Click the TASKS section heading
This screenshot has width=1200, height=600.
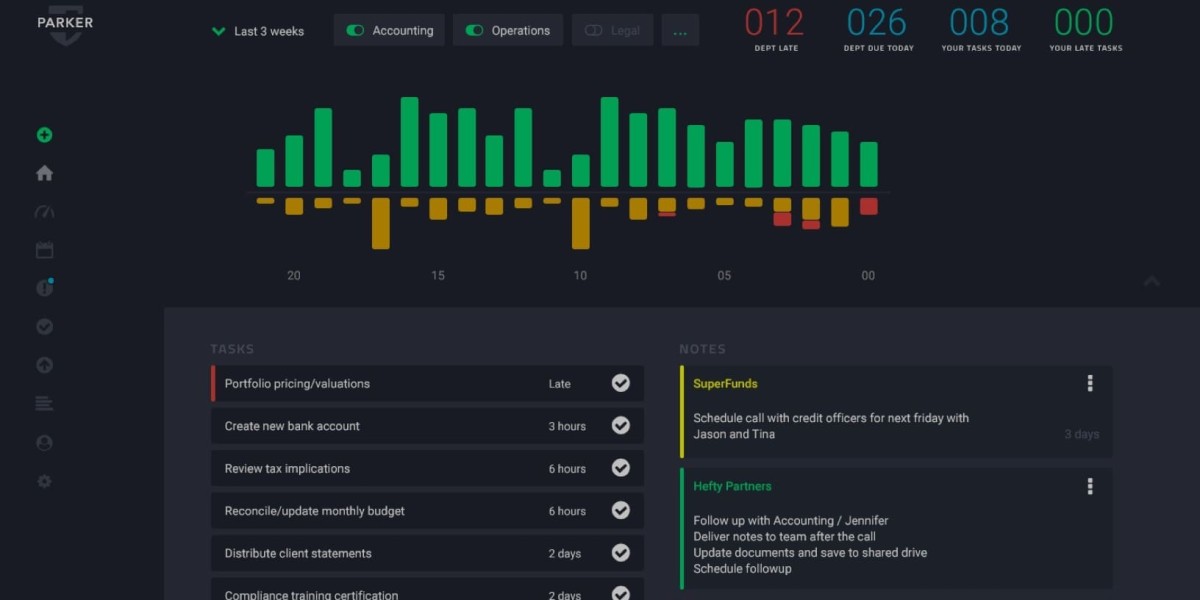pos(232,349)
